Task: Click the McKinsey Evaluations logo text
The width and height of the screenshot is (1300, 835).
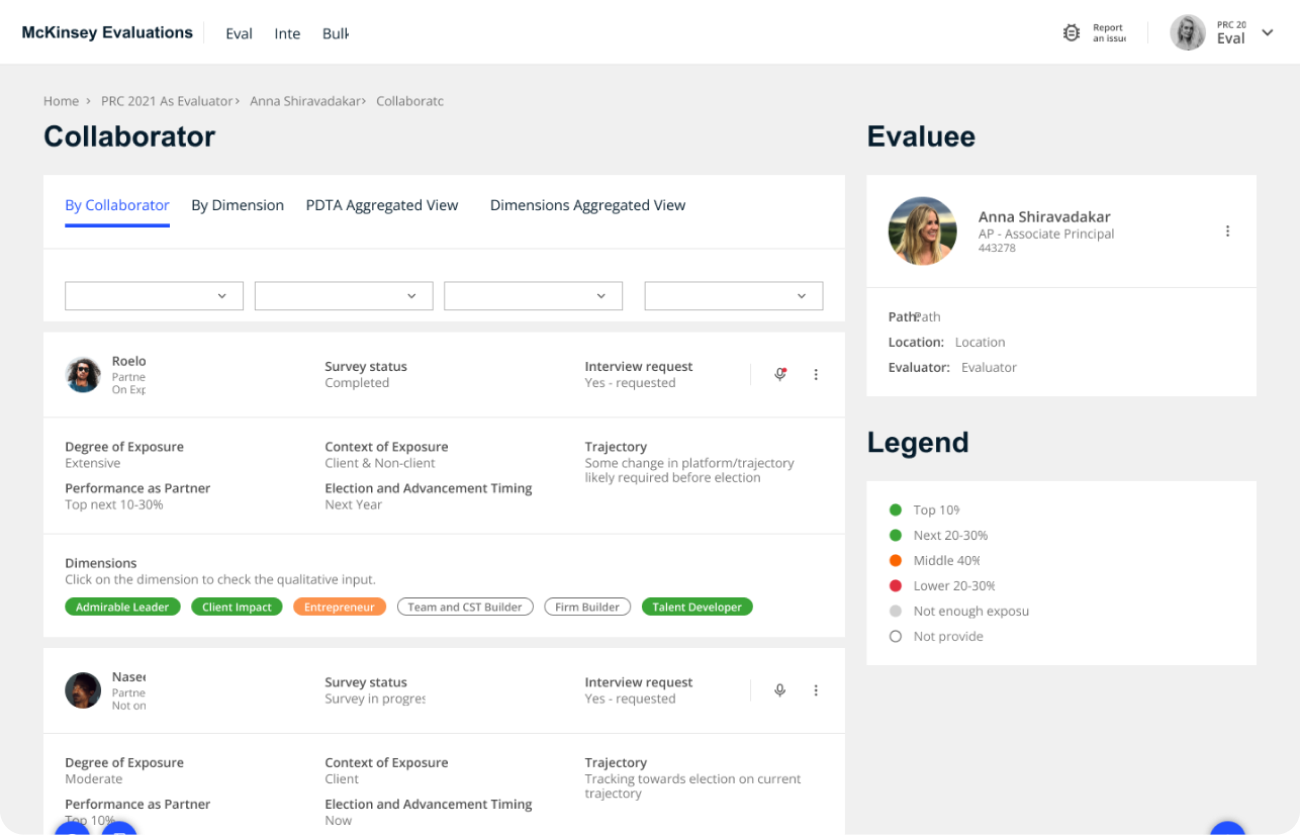Action: [107, 32]
